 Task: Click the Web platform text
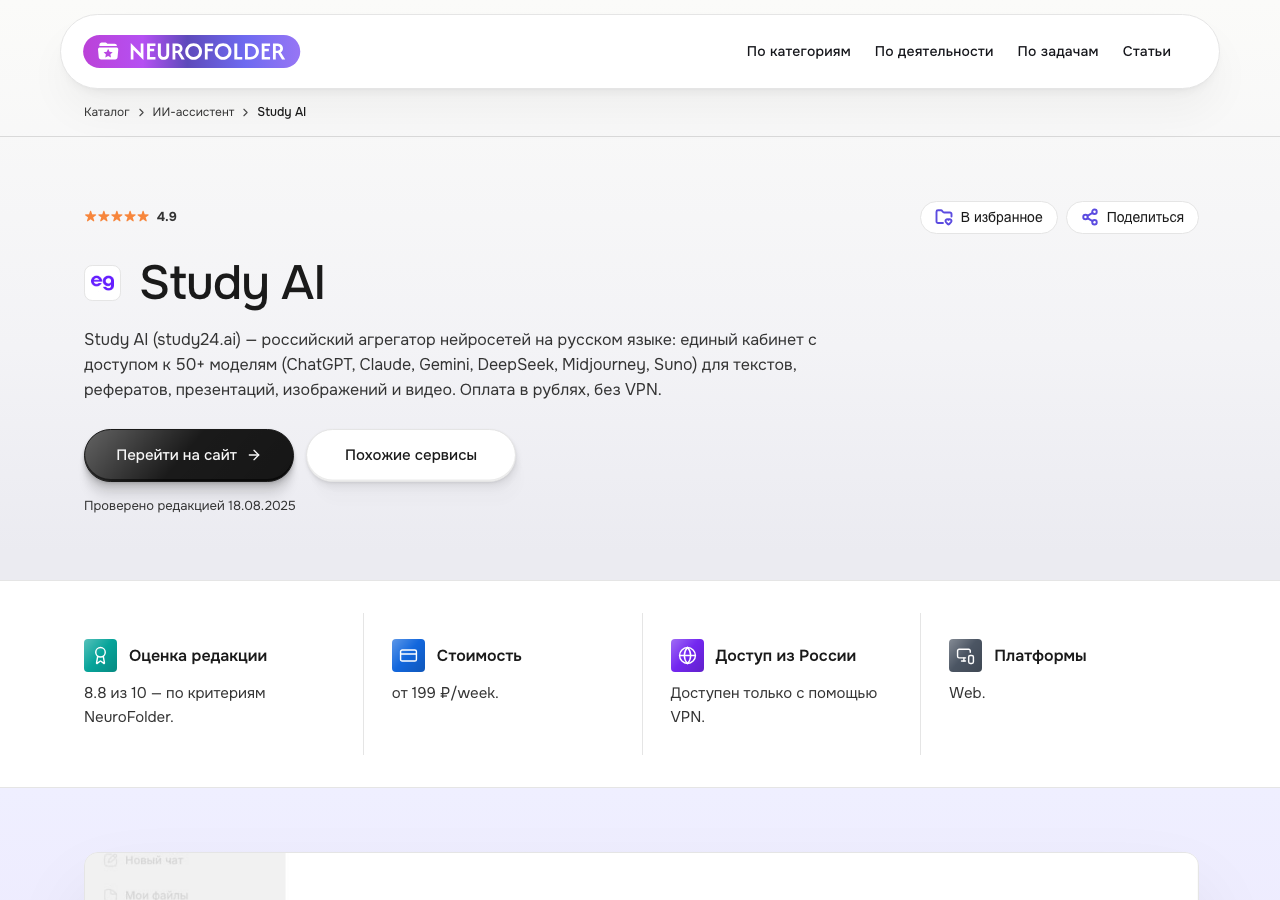point(967,693)
